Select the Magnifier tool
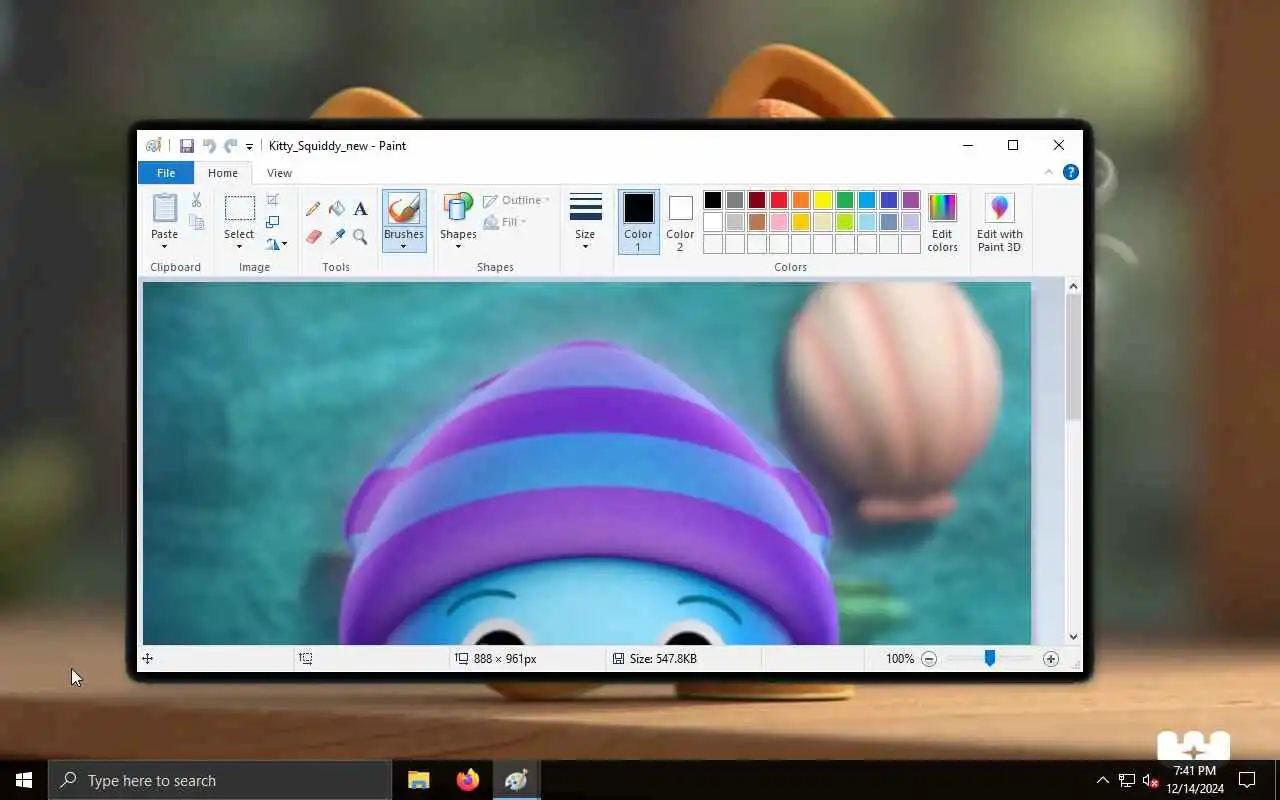Image resolution: width=1280 pixels, height=800 pixels. pos(360,237)
